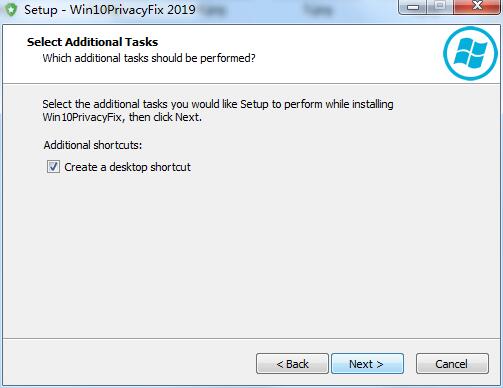Click the 'Which additional tasks should be performed?' subtitle

pos(149,58)
